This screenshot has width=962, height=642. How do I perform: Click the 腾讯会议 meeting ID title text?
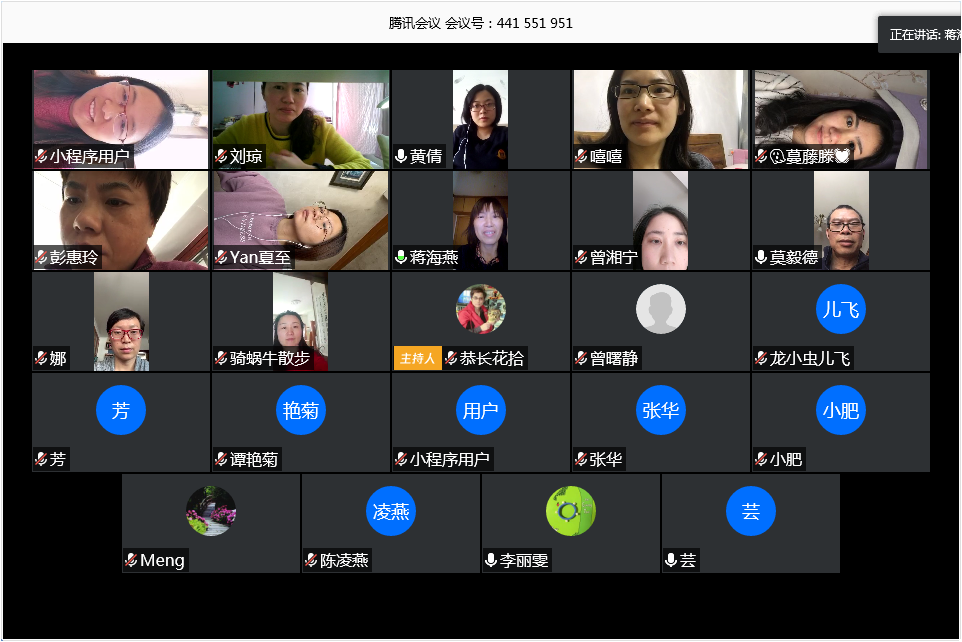481,23
